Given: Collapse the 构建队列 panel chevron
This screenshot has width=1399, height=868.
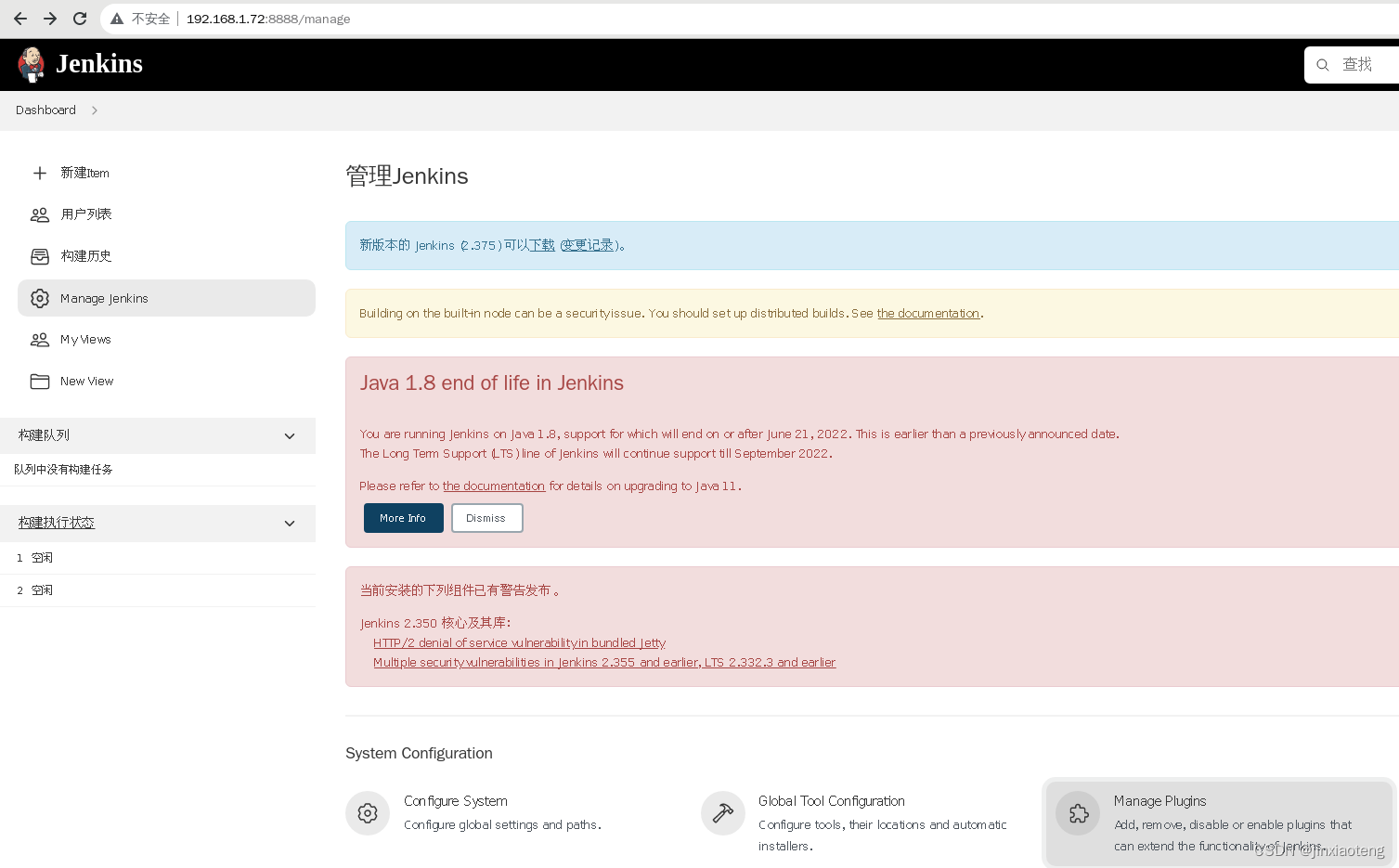Looking at the screenshot, I should 290,436.
